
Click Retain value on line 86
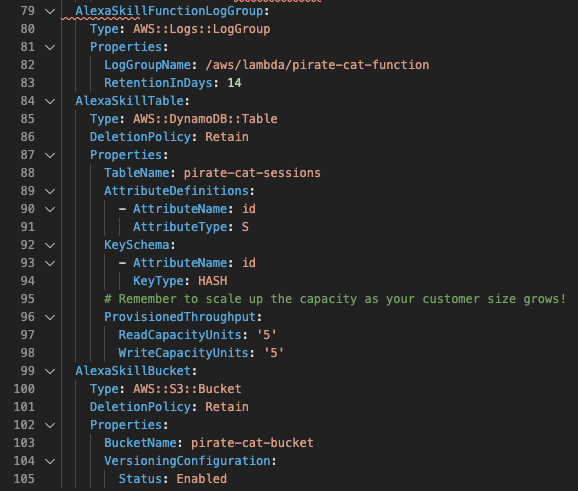pyautogui.click(x=227, y=137)
